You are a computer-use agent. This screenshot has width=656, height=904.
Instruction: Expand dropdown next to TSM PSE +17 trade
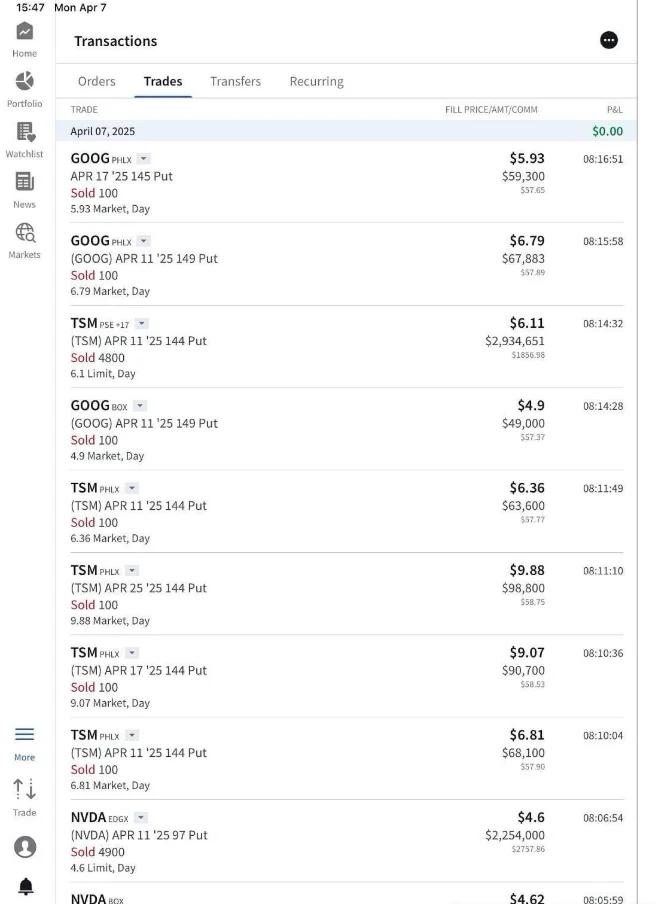[142, 323]
